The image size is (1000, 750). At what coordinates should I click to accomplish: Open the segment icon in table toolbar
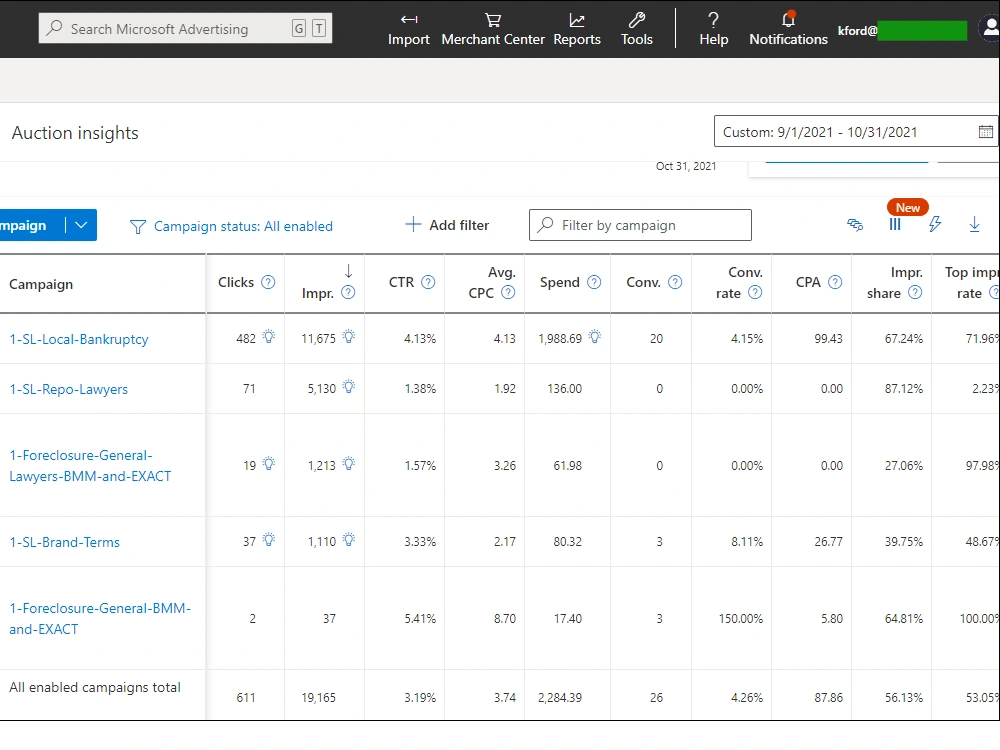(x=855, y=224)
